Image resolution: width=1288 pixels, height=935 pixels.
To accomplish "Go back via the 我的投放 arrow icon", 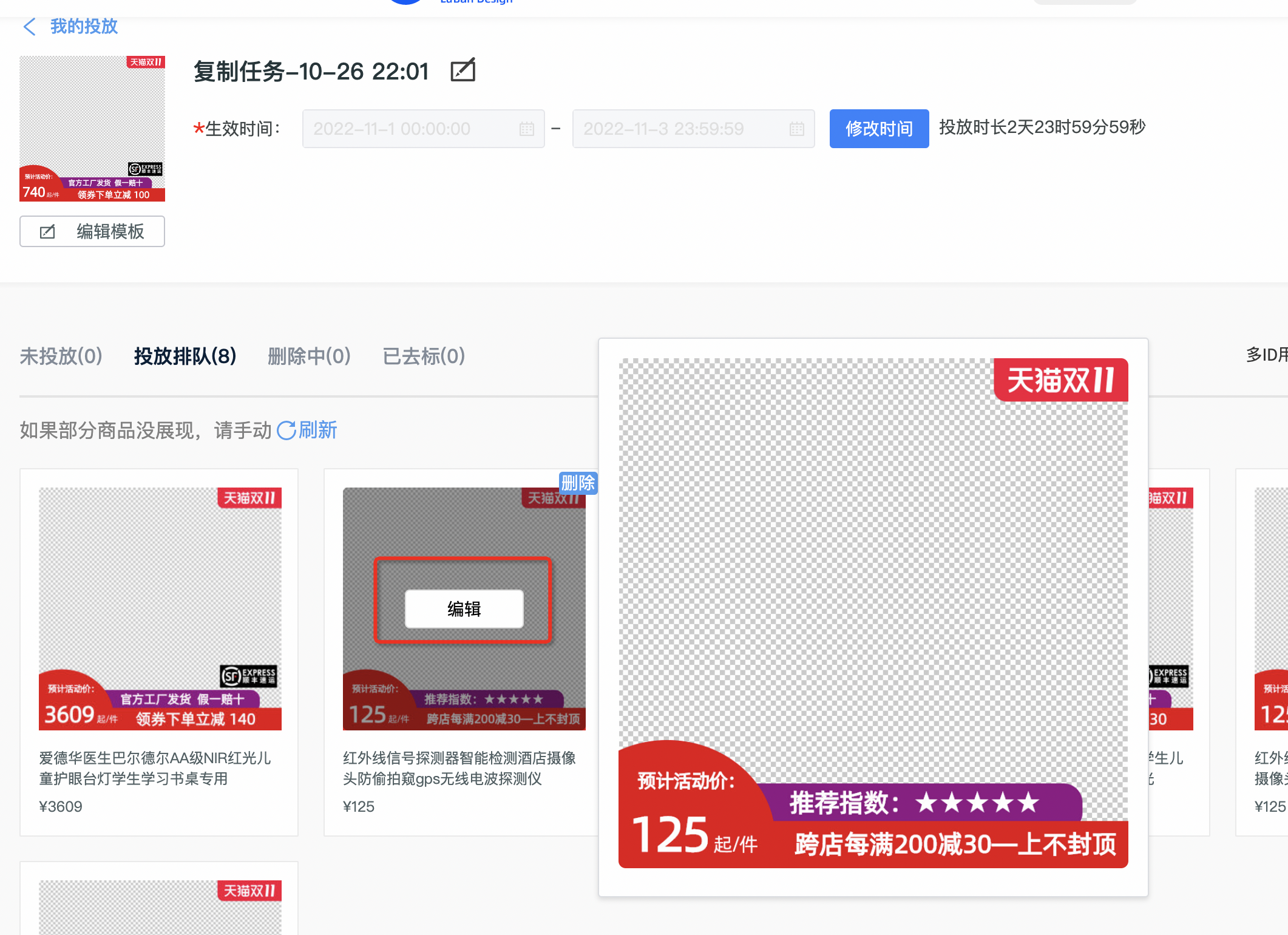I will pos(29,27).
